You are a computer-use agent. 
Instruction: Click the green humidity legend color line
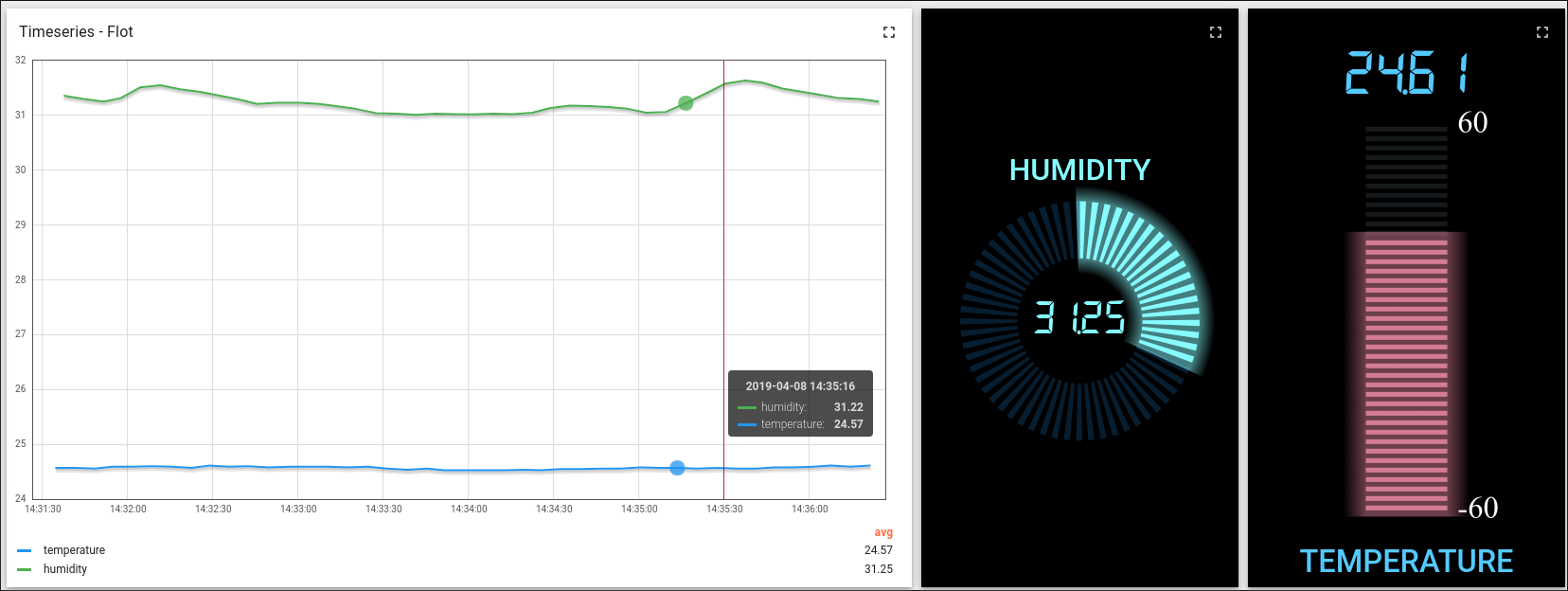click(25, 569)
